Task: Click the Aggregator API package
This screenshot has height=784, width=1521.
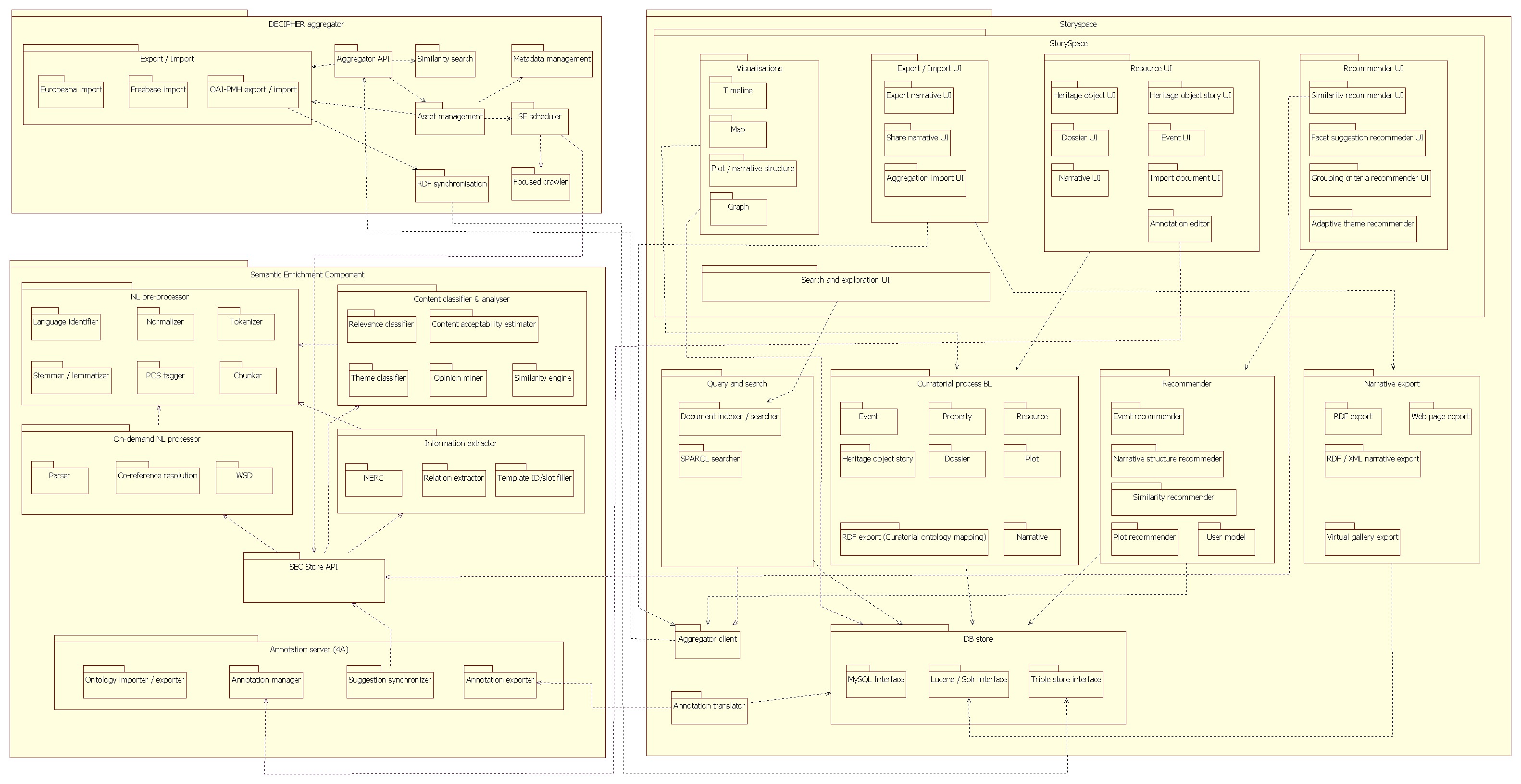Action: 362,63
